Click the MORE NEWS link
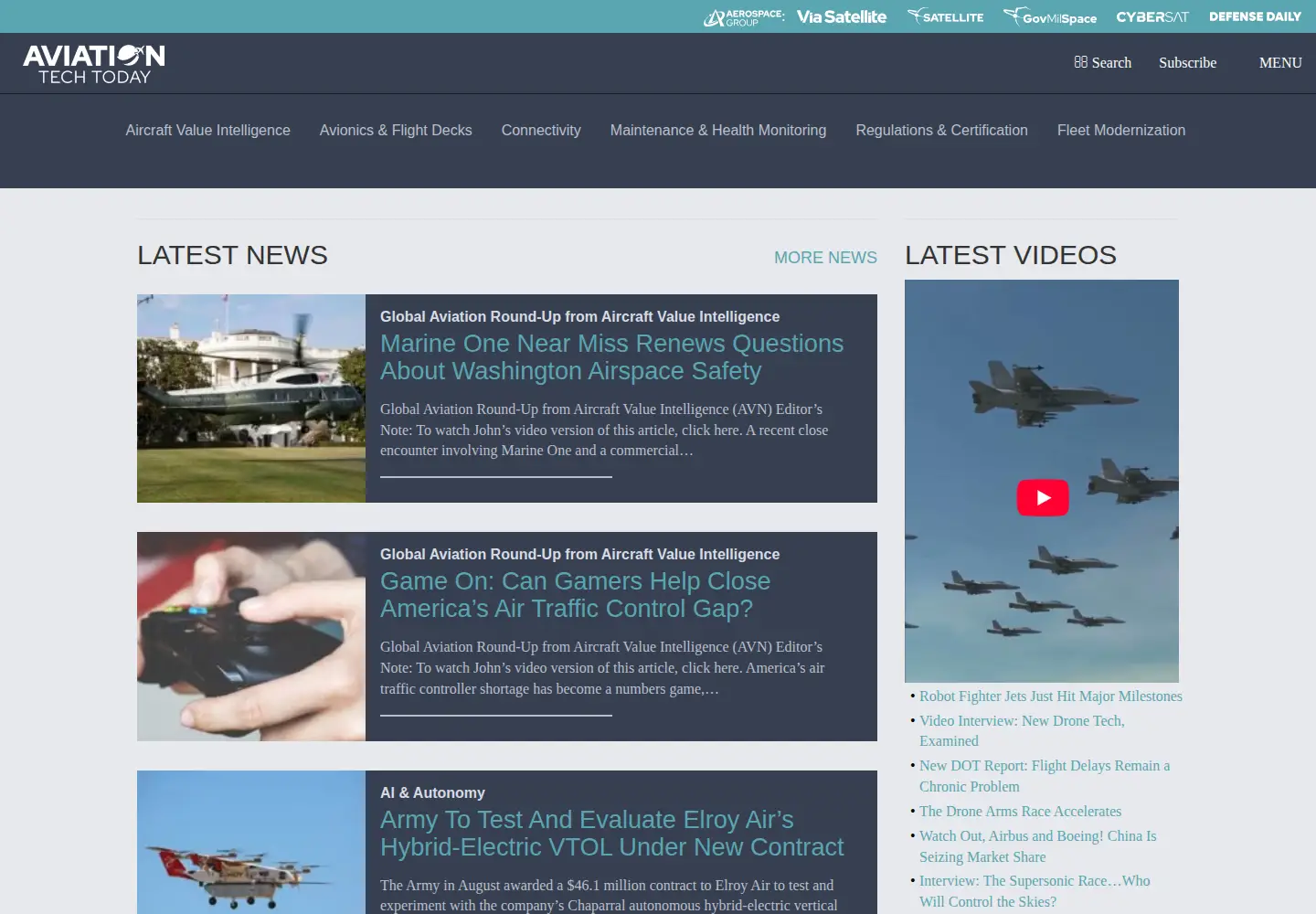1316x914 pixels. pyautogui.click(x=825, y=258)
